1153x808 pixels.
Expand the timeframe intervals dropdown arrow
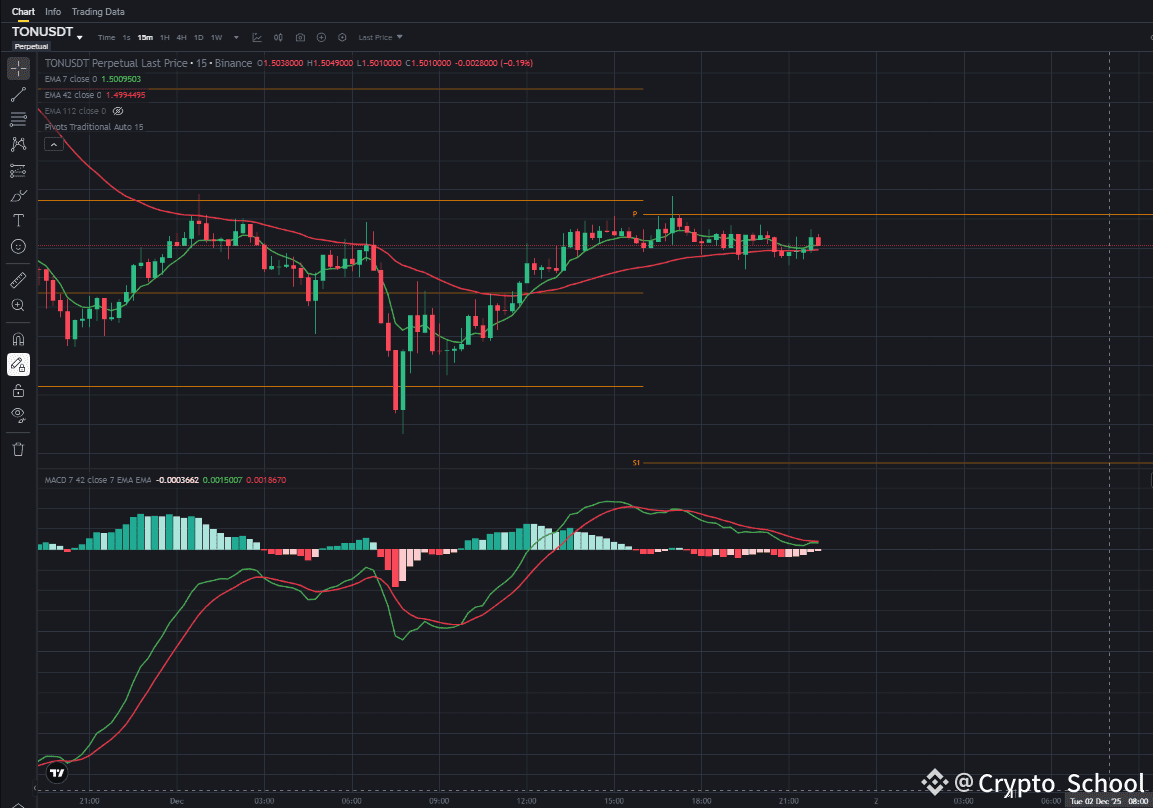point(236,36)
